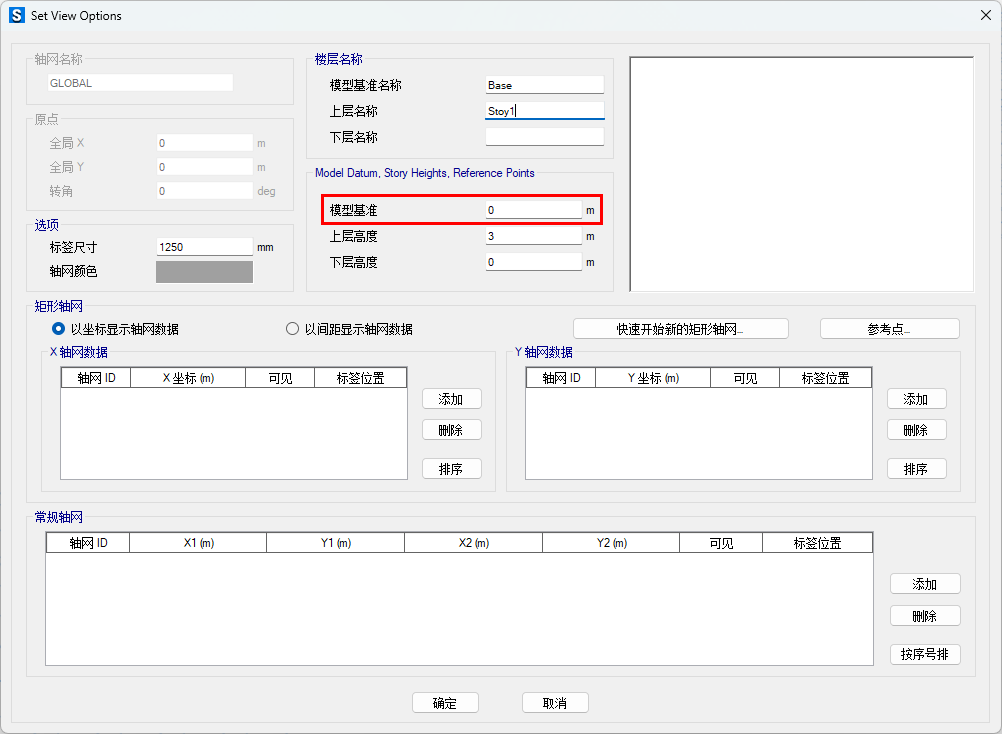Image resolution: width=1002 pixels, height=734 pixels.
Task: Click the 下层名称 empty text field
Action: coord(544,137)
